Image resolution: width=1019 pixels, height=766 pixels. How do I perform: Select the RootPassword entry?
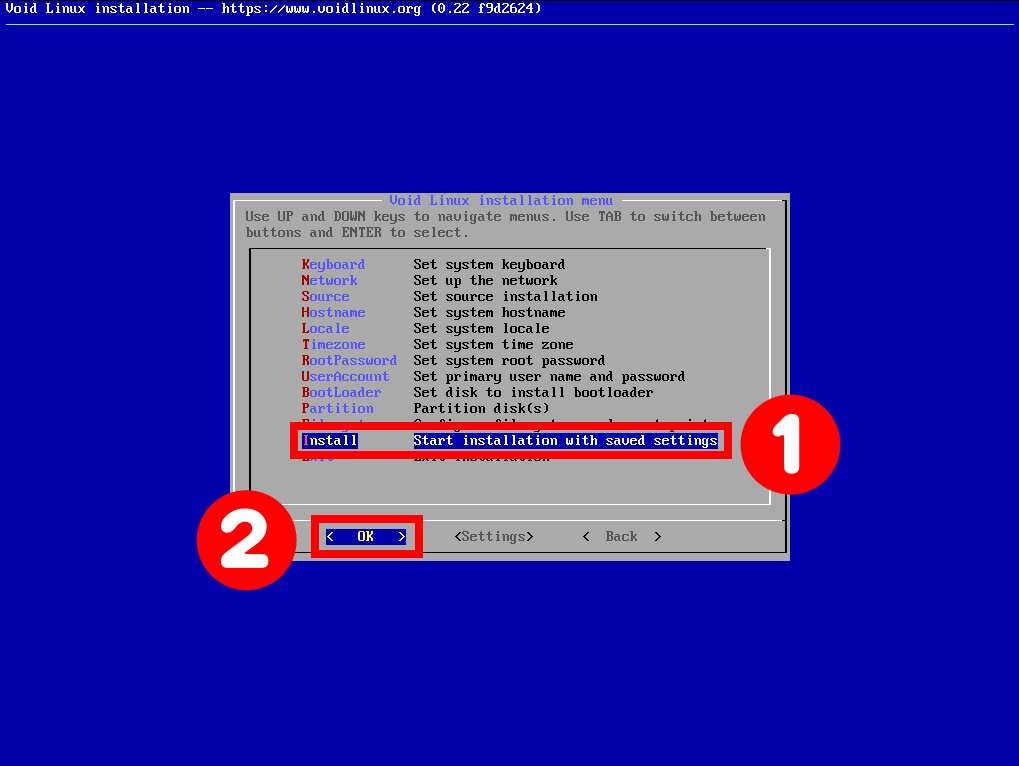[x=453, y=361]
